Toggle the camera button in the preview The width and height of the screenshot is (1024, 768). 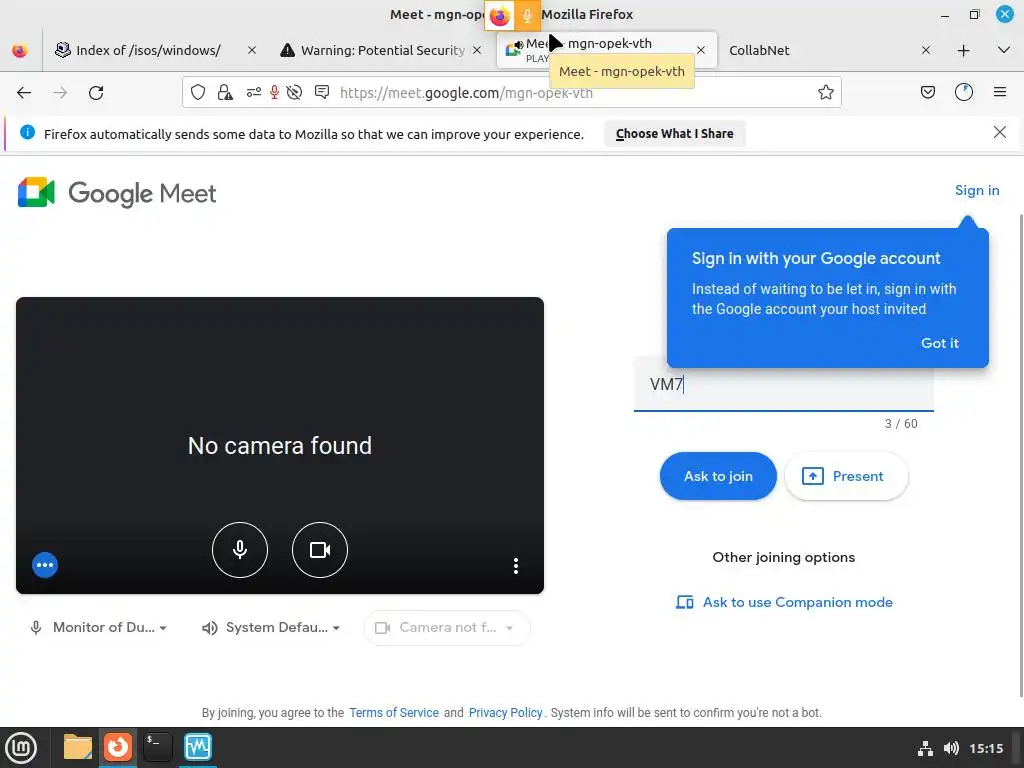(319, 550)
